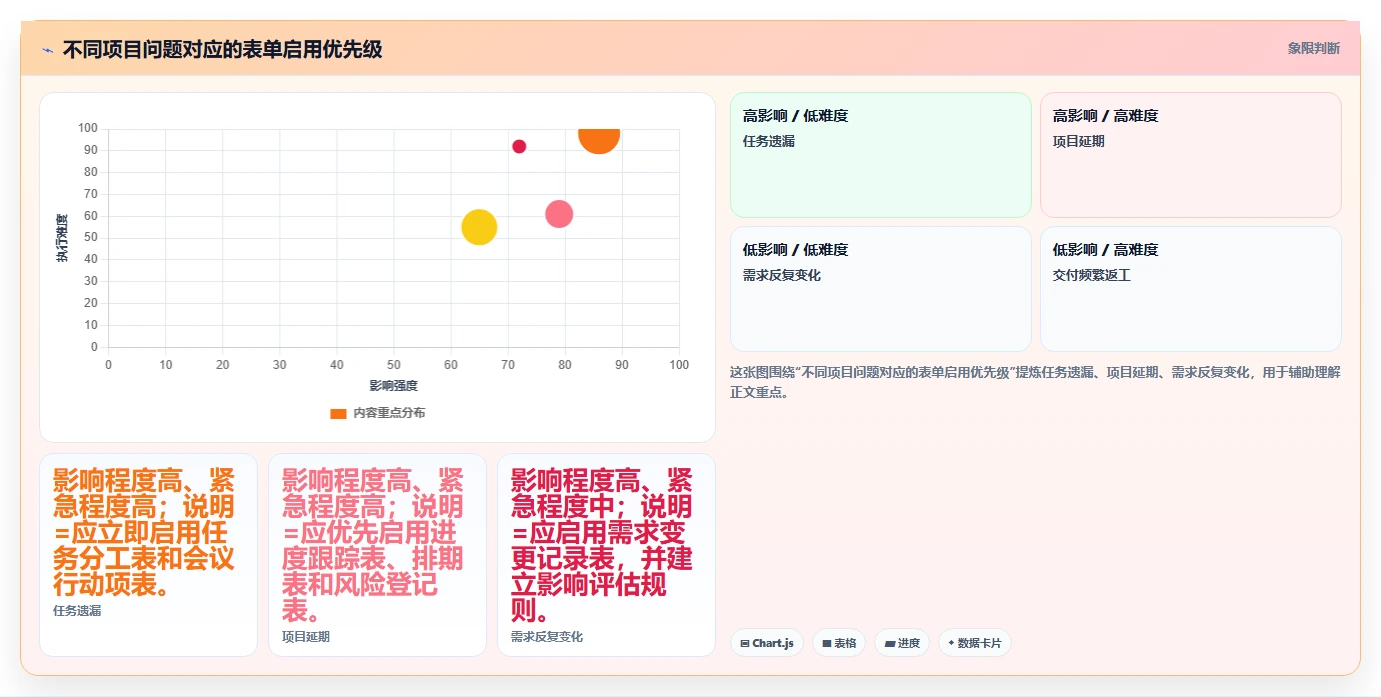Screen dimensions: 1381x697
Task: Click the icon inside Chart.js chip
Action: 745,644
